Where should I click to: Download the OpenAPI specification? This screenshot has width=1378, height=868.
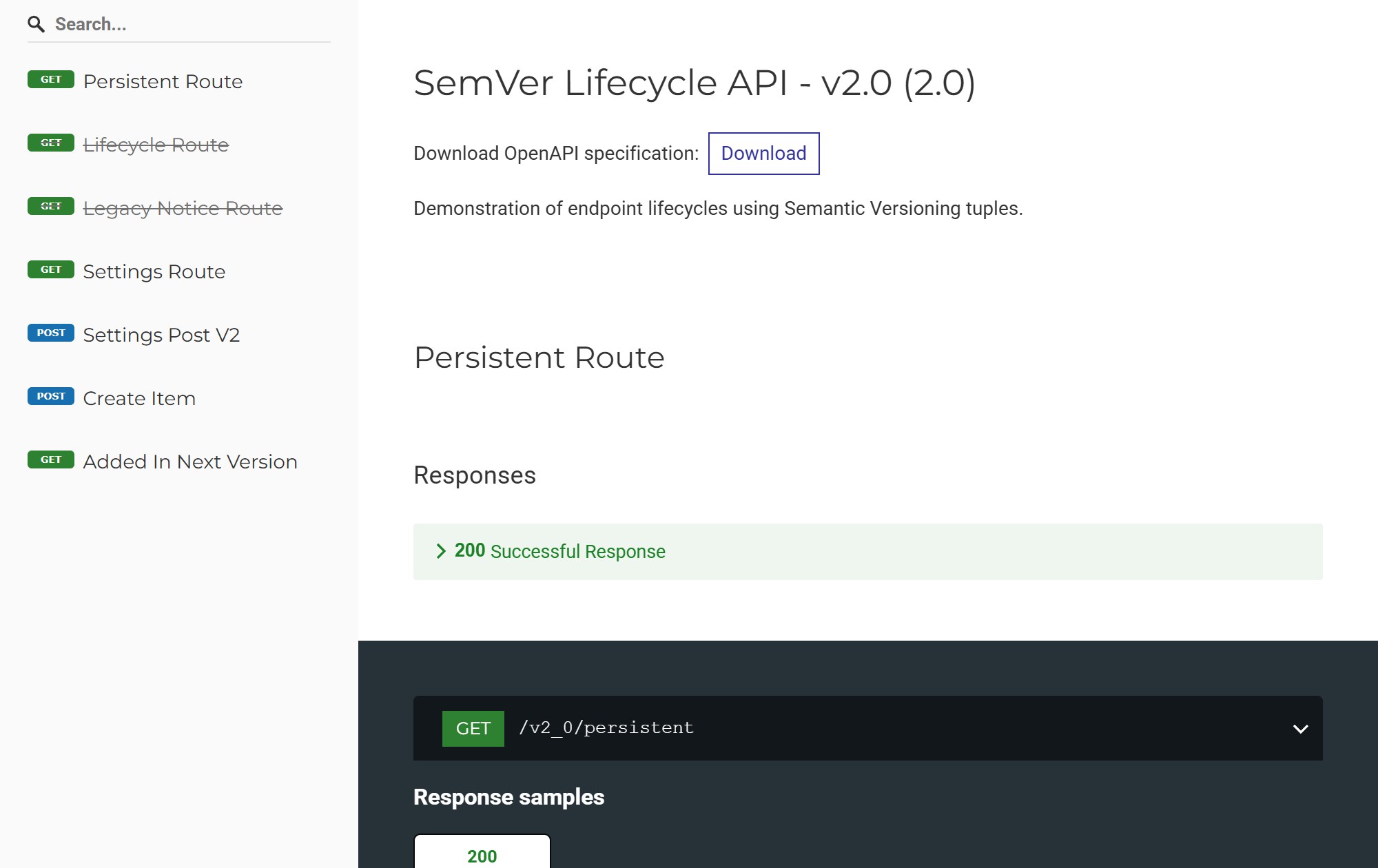click(763, 154)
